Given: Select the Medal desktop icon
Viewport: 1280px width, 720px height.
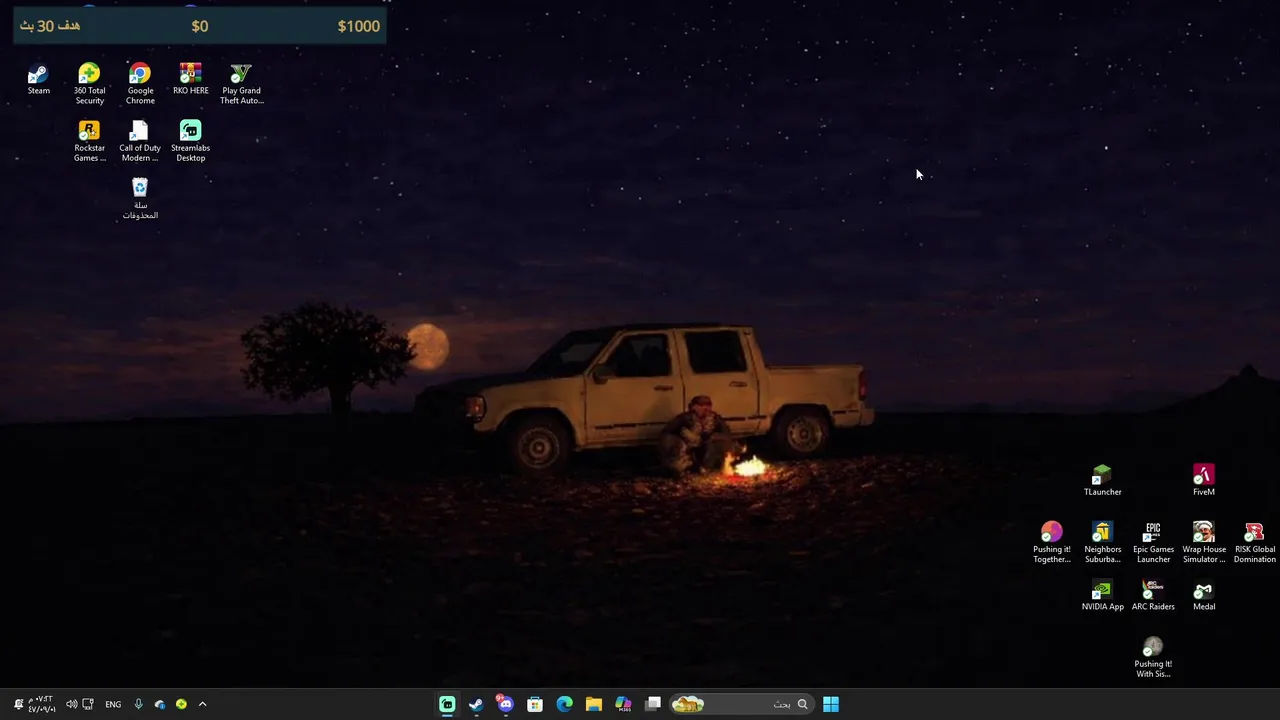Looking at the screenshot, I should point(1204,596).
